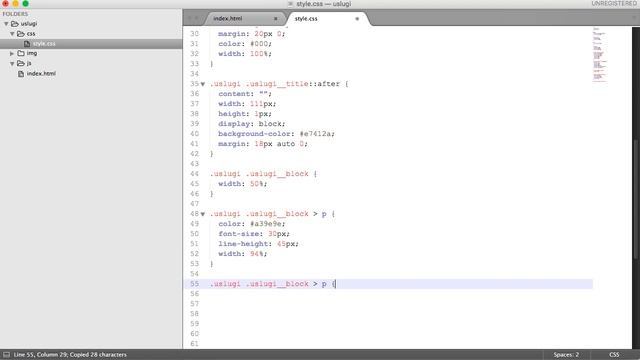Click the style.css file icon in title bar
Image resolution: width=640 pixels, height=360 pixels.
pos(291,4)
